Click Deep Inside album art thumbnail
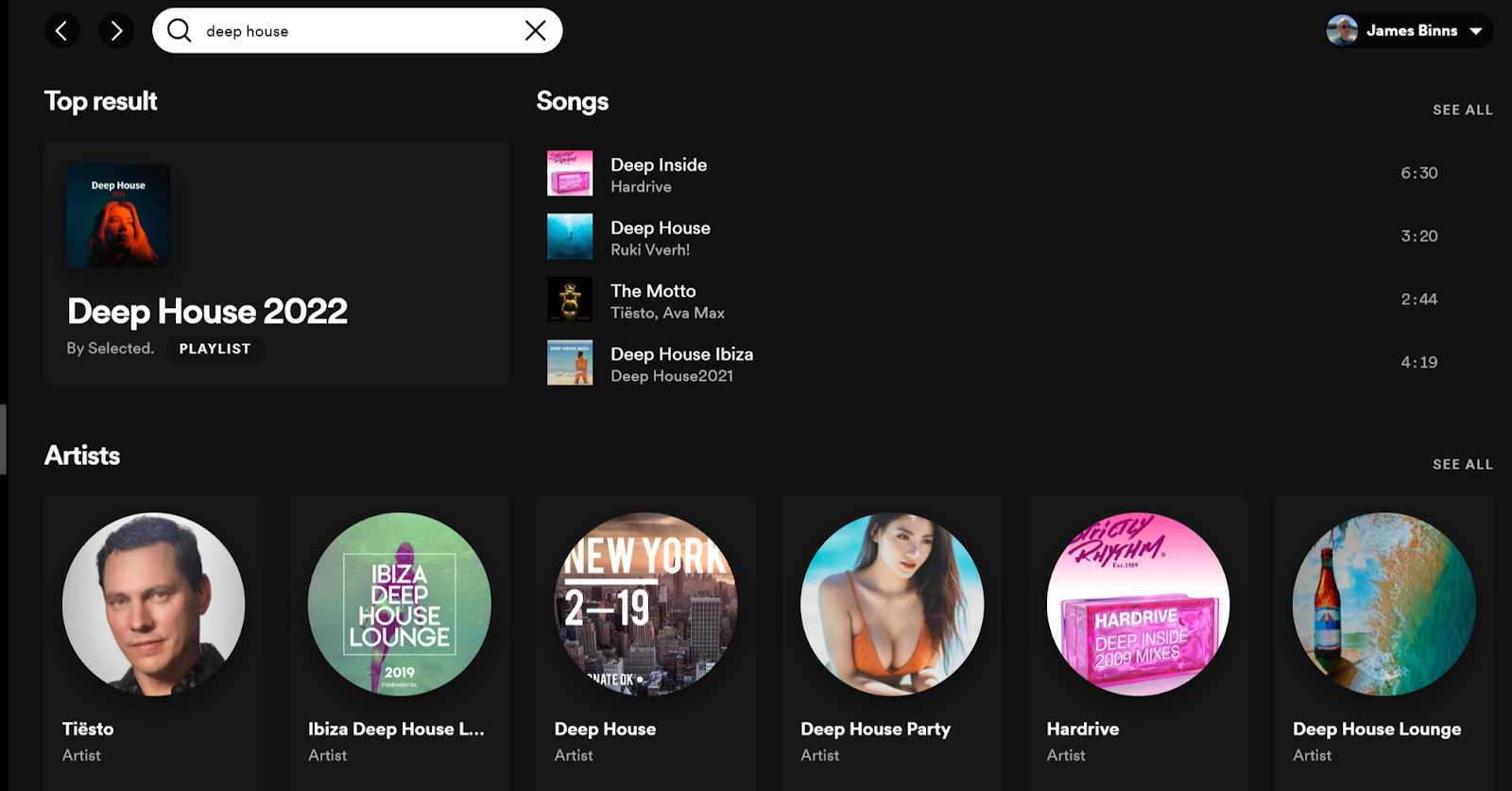The width and height of the screenshot is (1512, 791). (x=570, y=173)
